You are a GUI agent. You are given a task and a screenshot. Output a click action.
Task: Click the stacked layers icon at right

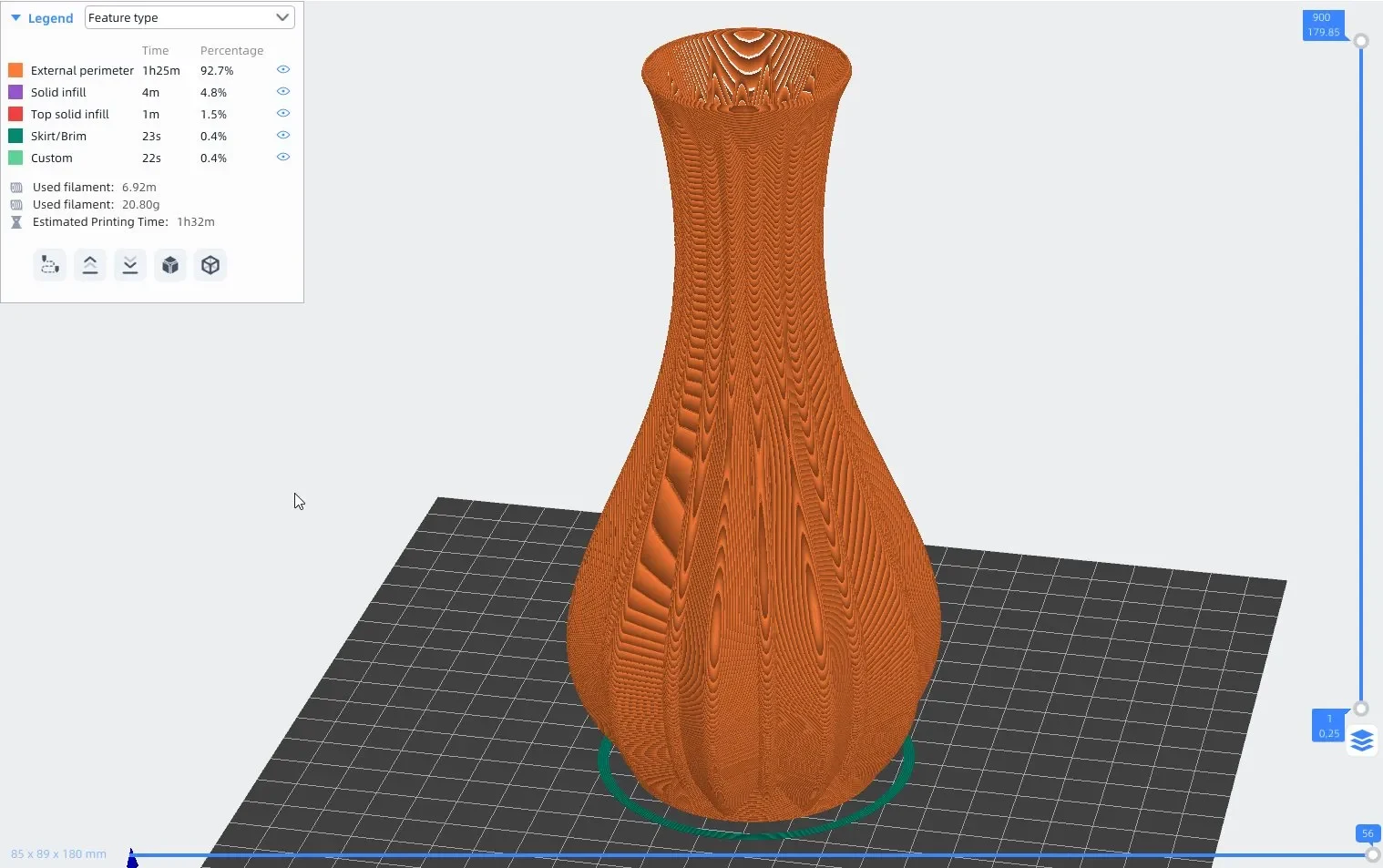point(1362,740)
